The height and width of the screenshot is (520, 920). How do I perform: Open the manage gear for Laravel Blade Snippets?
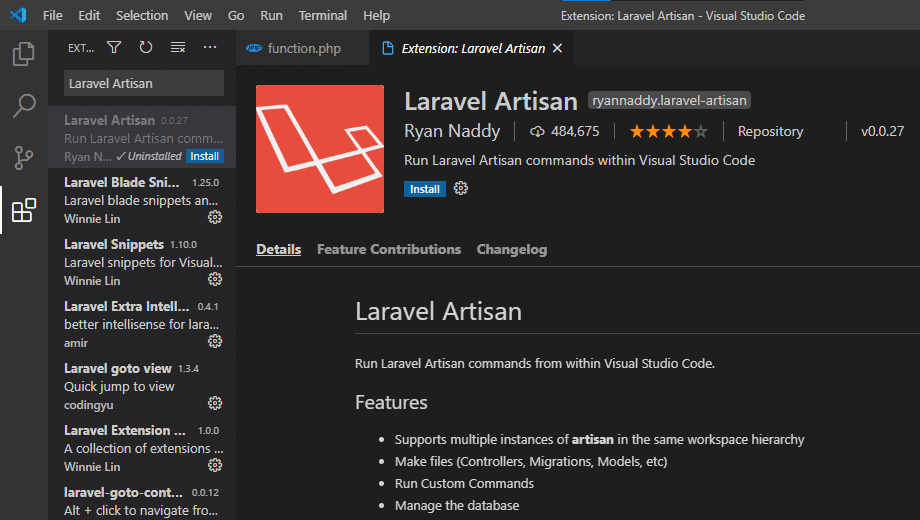[x=214, y=218]
